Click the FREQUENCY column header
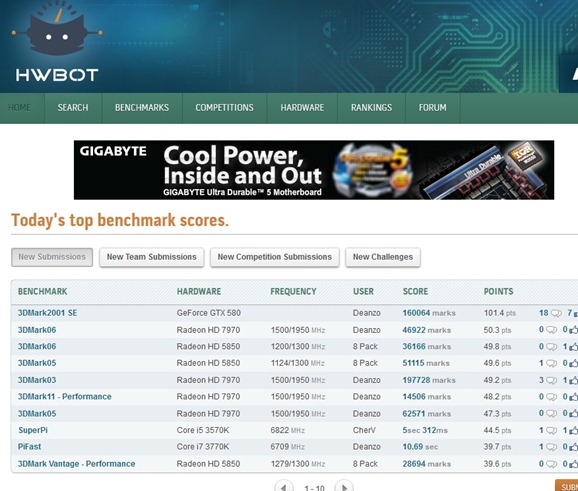The image size is (578, 491). click(293, 292)
